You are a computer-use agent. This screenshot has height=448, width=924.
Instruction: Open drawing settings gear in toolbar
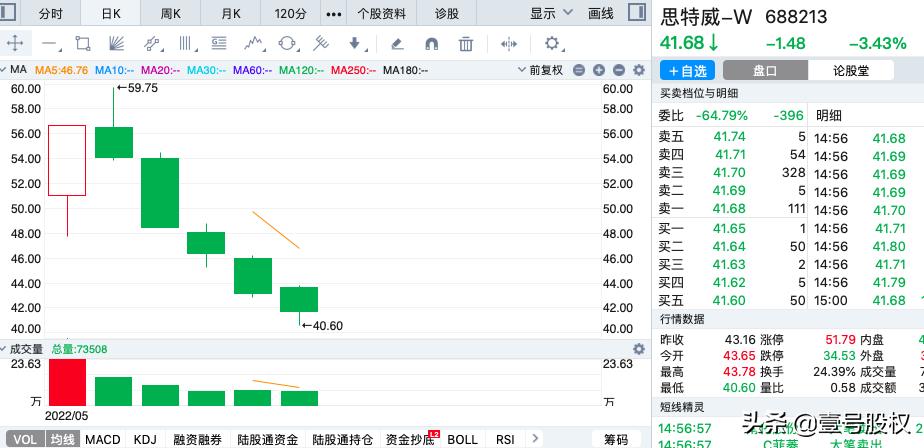(x=552, y=43)
